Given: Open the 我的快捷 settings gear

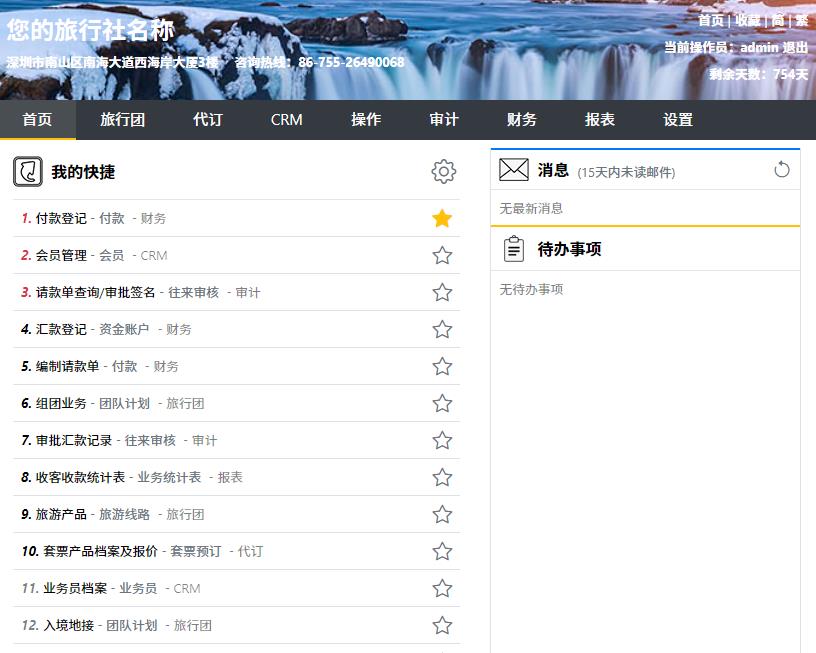Looking at the screenshot, I should [x=443, y=171].
